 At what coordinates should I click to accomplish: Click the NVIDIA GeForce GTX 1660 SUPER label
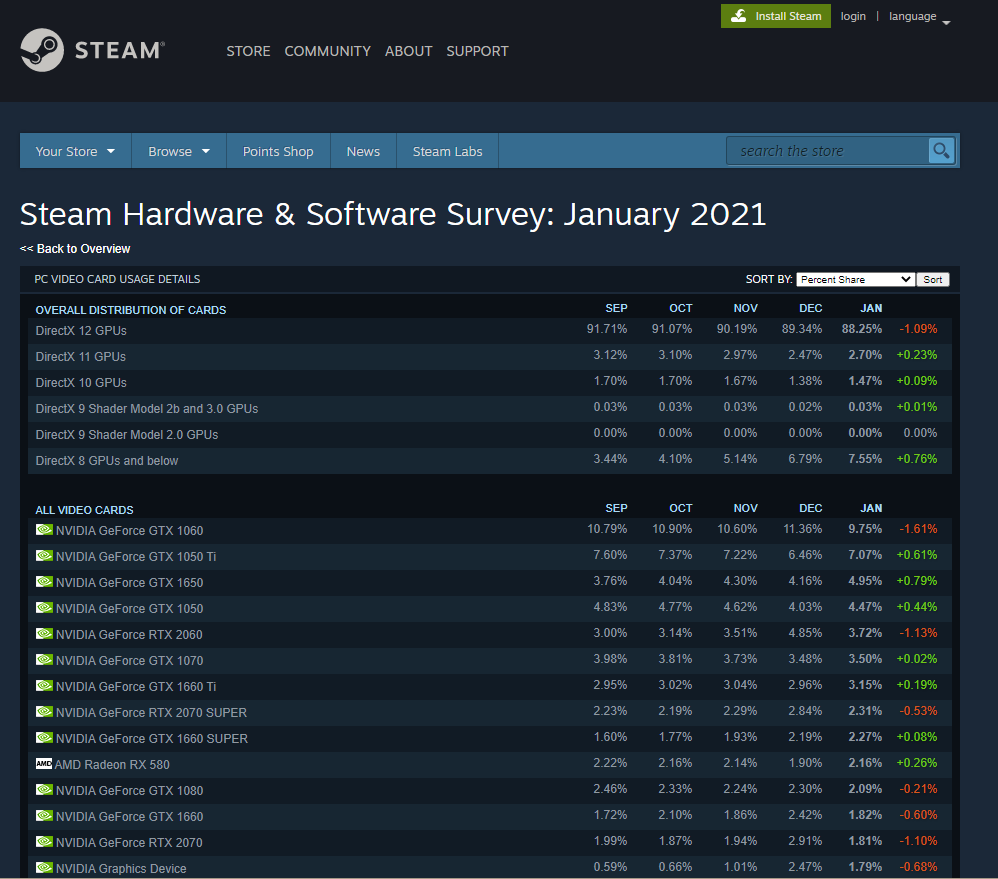152,739
